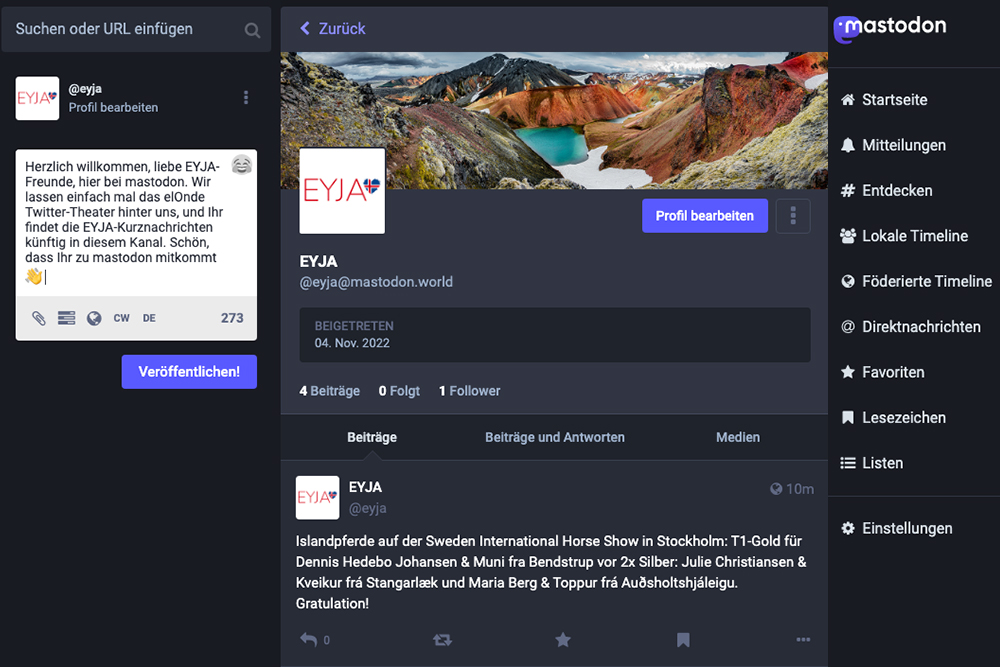Click the @eyja@mastodon.world handle

(x=376, y=282)
